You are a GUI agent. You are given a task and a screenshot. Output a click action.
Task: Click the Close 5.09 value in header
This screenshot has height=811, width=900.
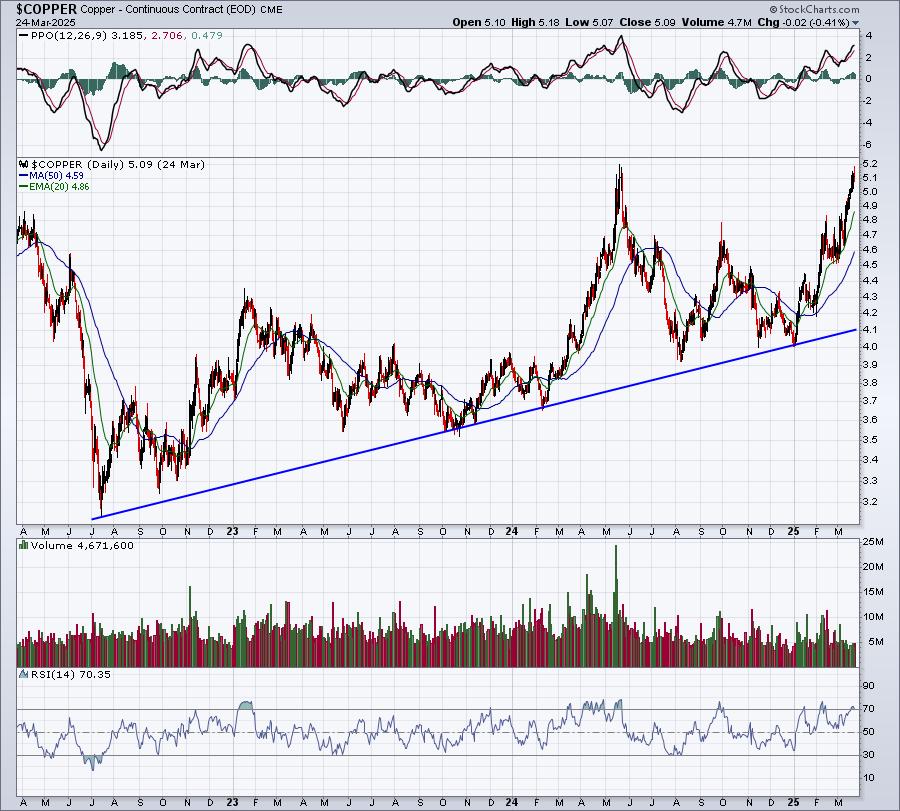(648, 22)
